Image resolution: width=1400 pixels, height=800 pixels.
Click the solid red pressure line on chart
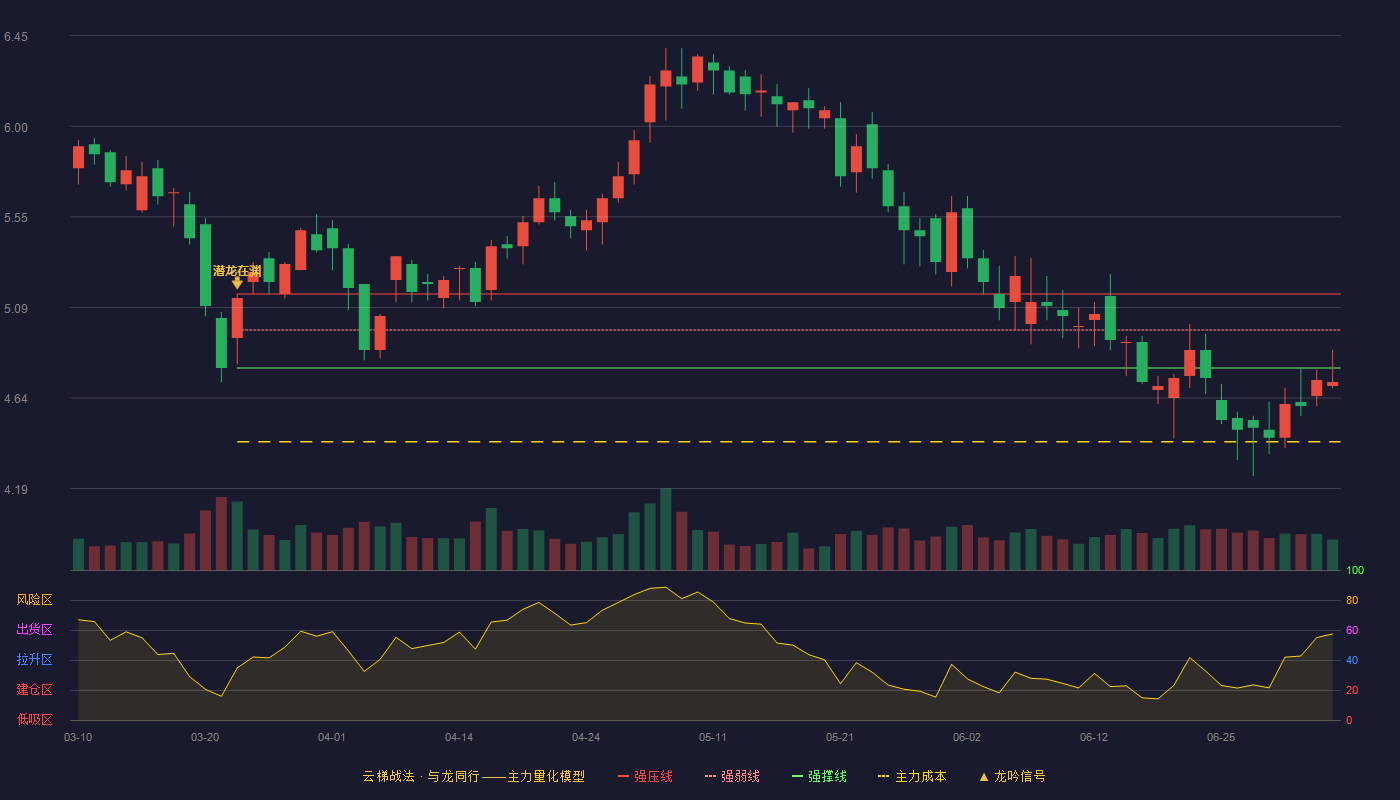click(788, 294)
